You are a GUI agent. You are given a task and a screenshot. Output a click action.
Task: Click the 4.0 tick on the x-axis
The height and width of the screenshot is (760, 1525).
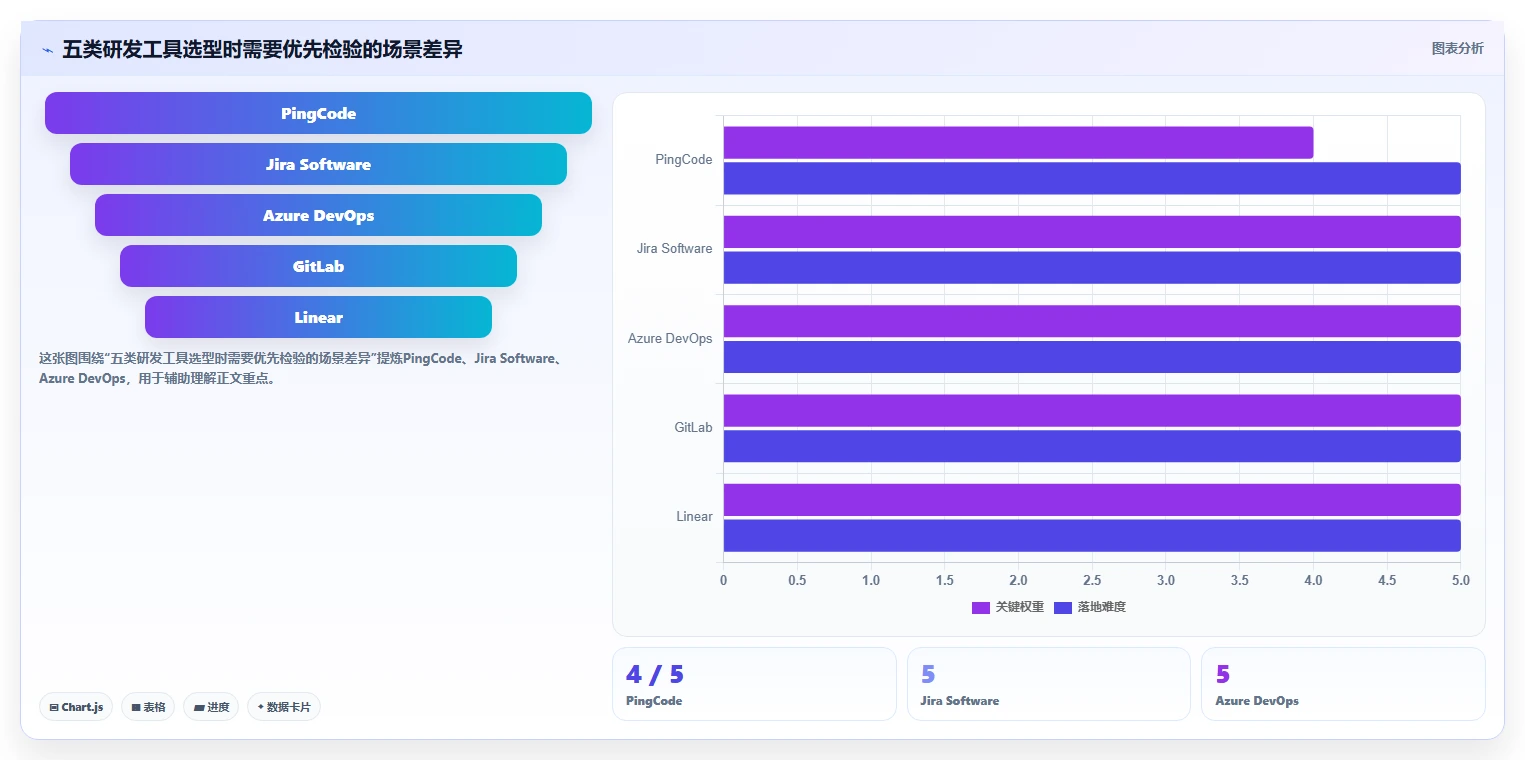pyautogui.click(x=1313, y=580)
